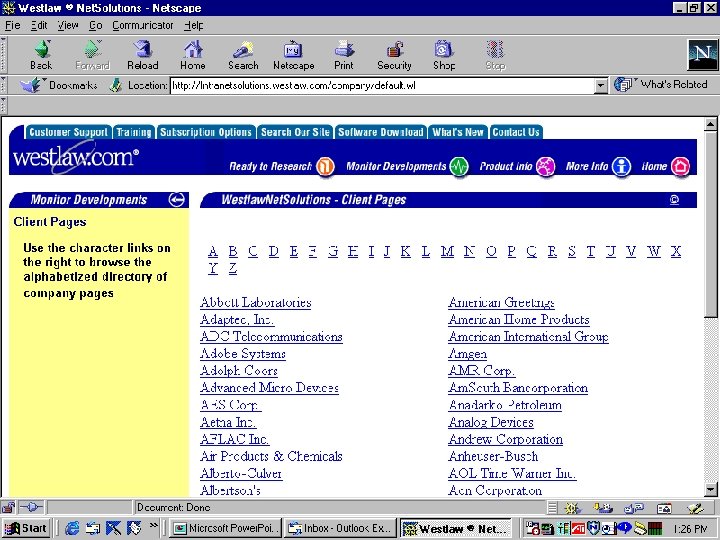
Task: Open the Abbott Laboratories link
Action: (x=256, y=303)
